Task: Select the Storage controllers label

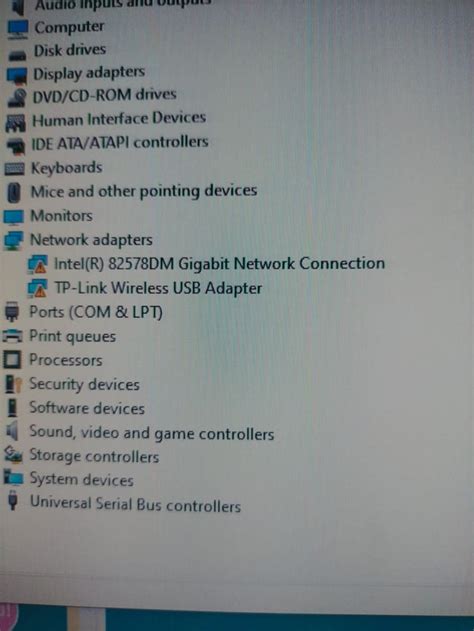Action: (x=94, y=456)
